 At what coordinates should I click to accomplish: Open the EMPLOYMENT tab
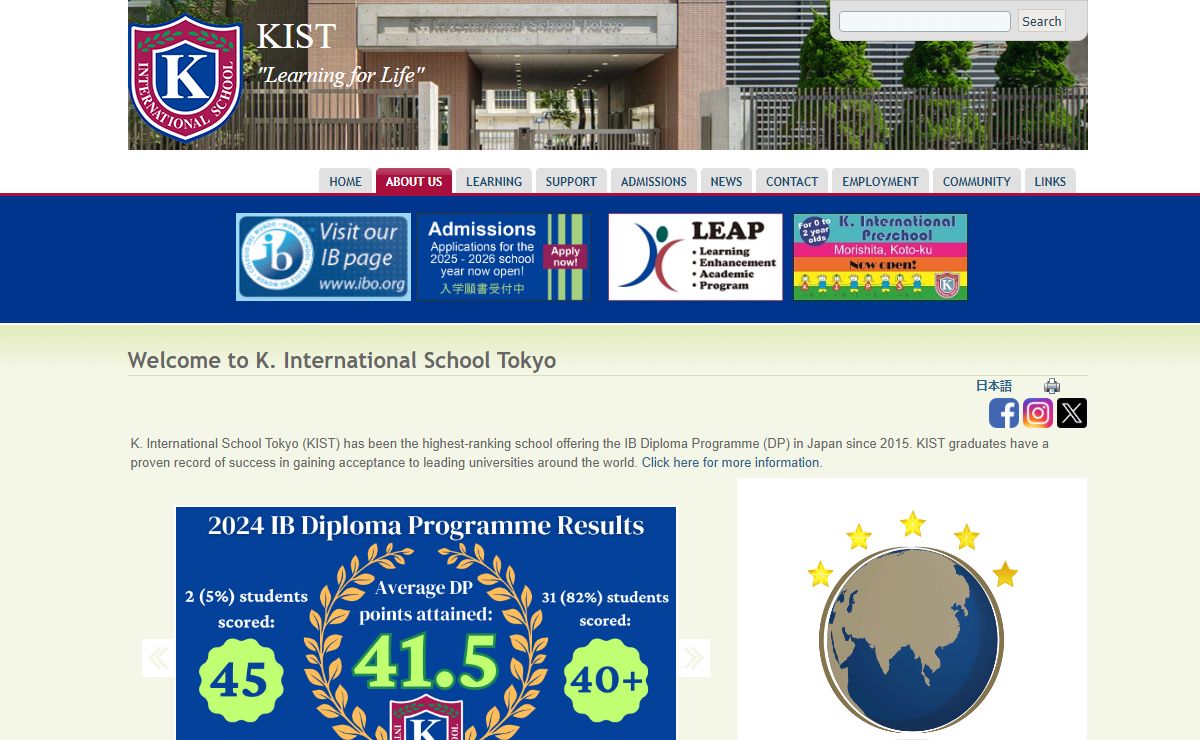tap(880, 181)
